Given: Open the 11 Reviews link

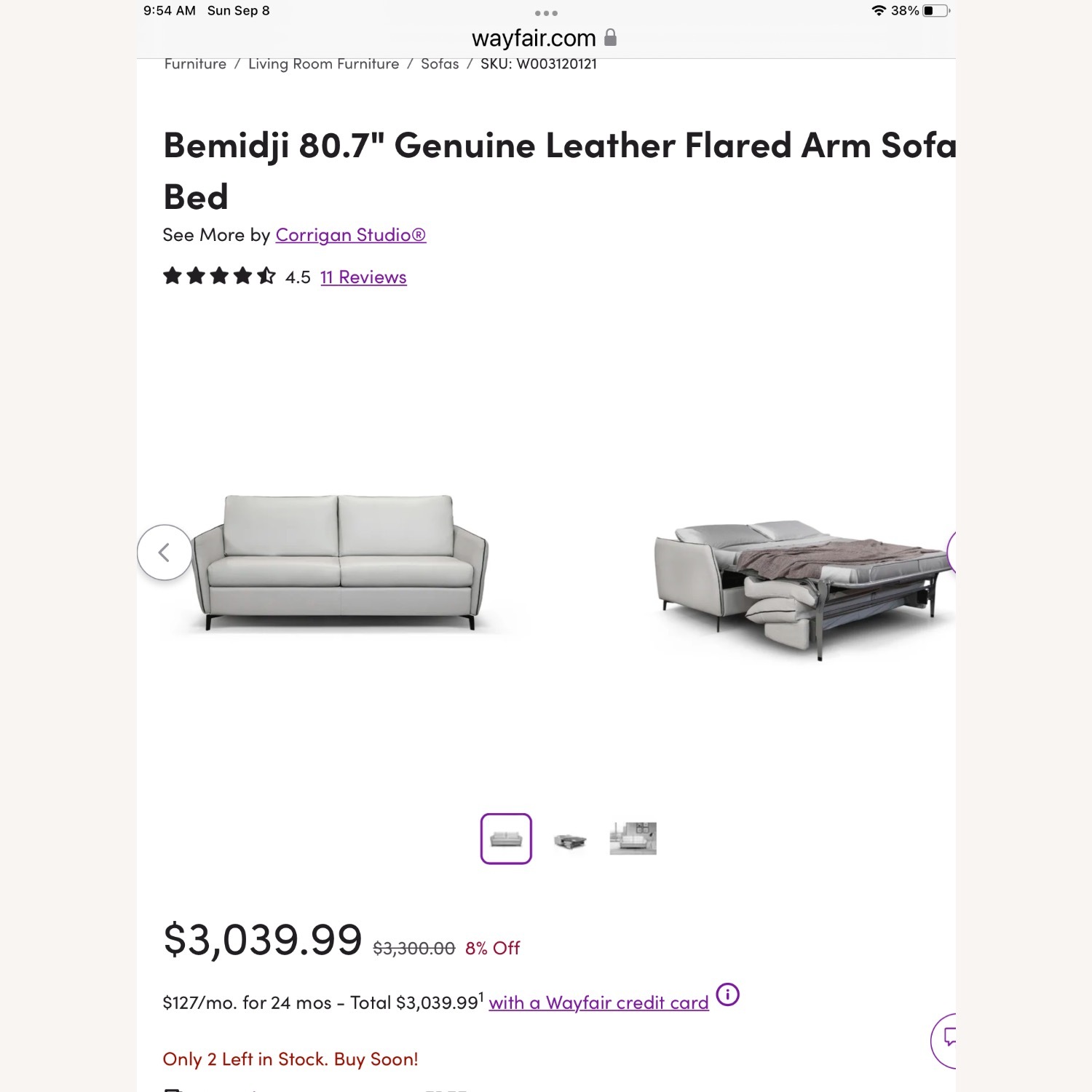Looking at the screenshot, I should [x=362, y=277].
